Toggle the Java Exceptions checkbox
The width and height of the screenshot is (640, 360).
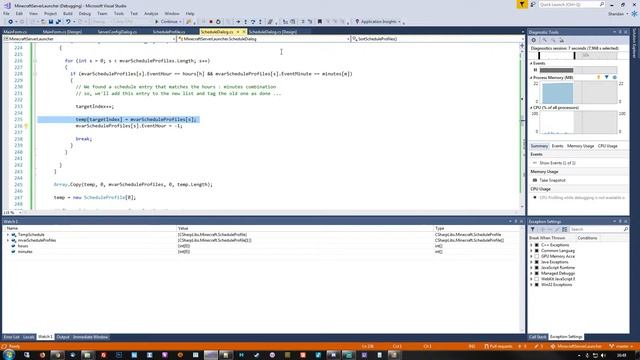tap(537, 262)
